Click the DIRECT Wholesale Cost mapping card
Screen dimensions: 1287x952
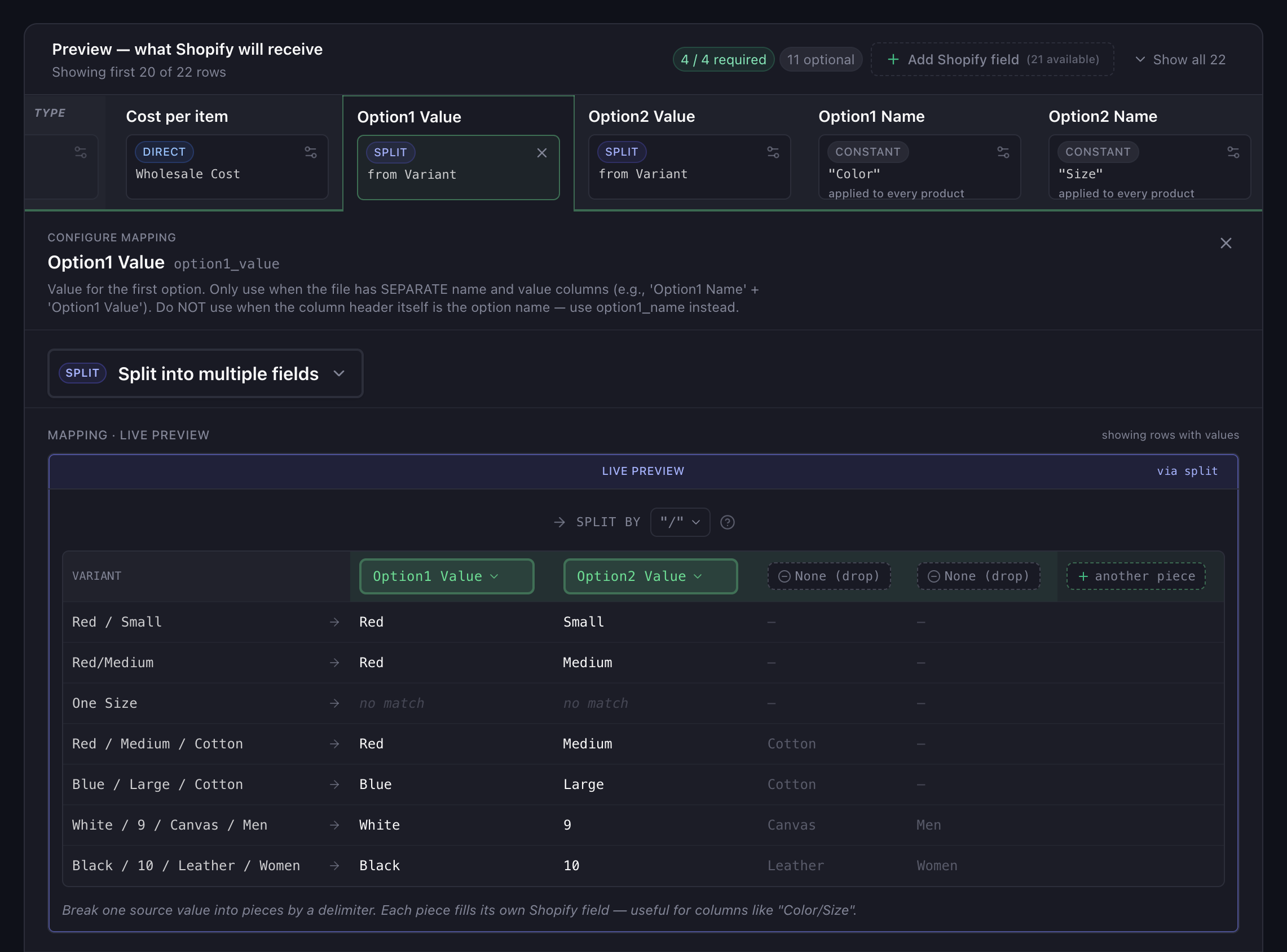click(x=227, y=167)
